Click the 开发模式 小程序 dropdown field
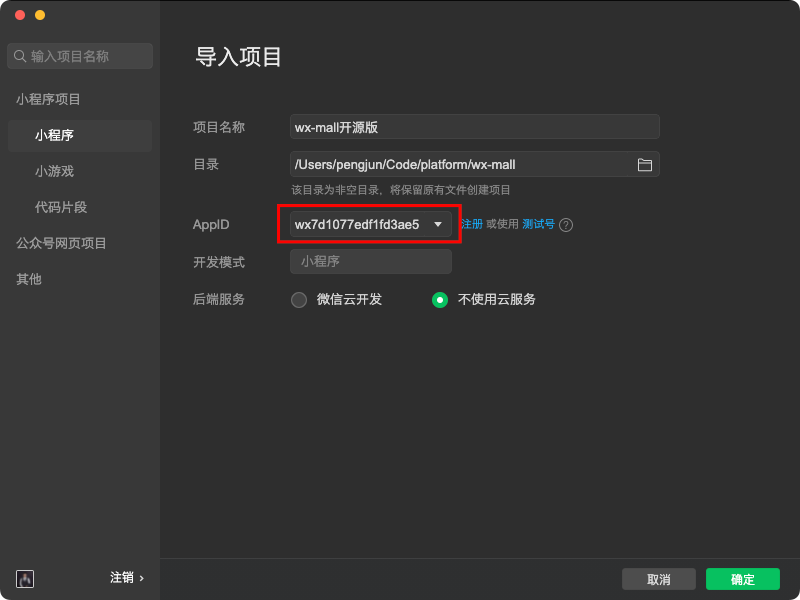This screenshot has width=800, height=600. point(371,261)
